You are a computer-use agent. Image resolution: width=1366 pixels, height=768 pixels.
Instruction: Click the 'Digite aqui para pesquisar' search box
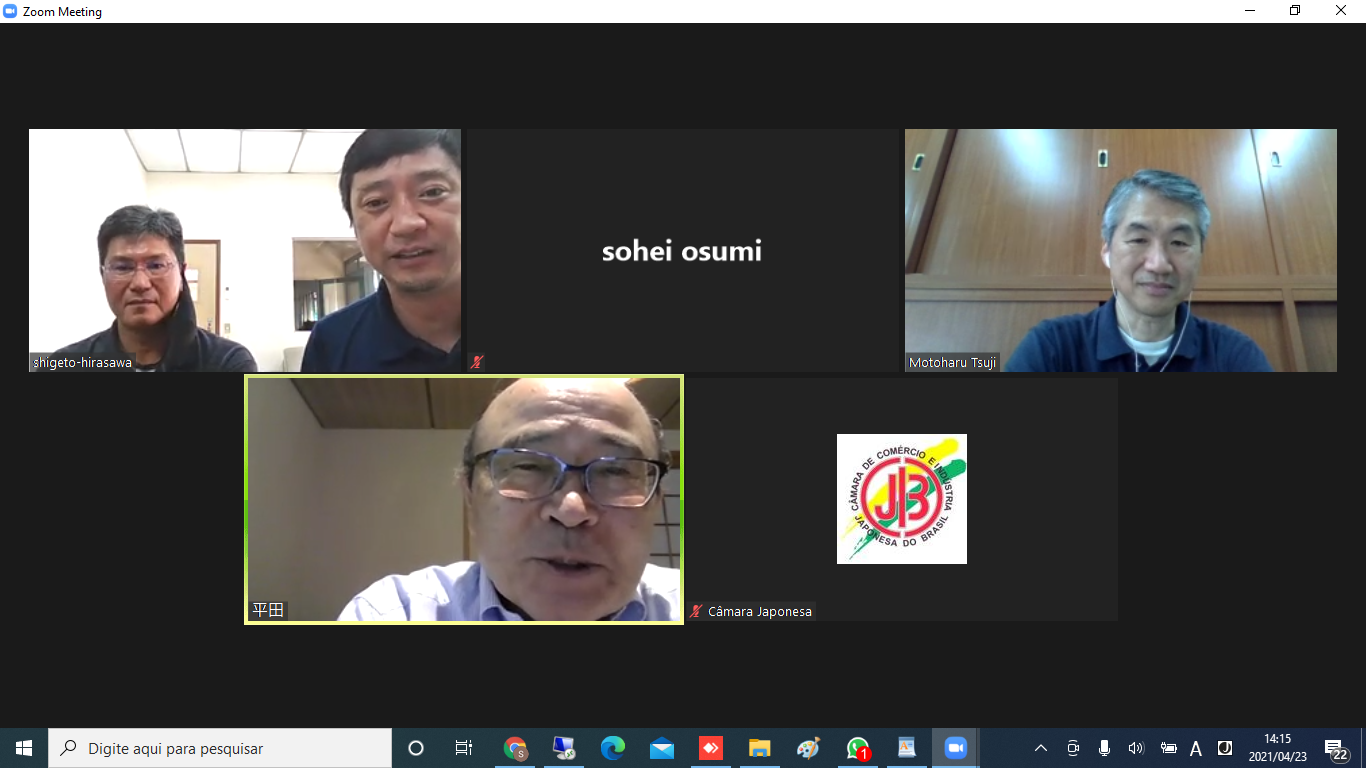(220, 748)
